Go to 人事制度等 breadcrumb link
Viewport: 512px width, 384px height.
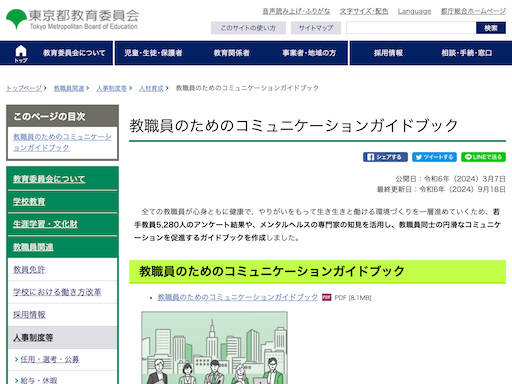[x=112, y=88]
